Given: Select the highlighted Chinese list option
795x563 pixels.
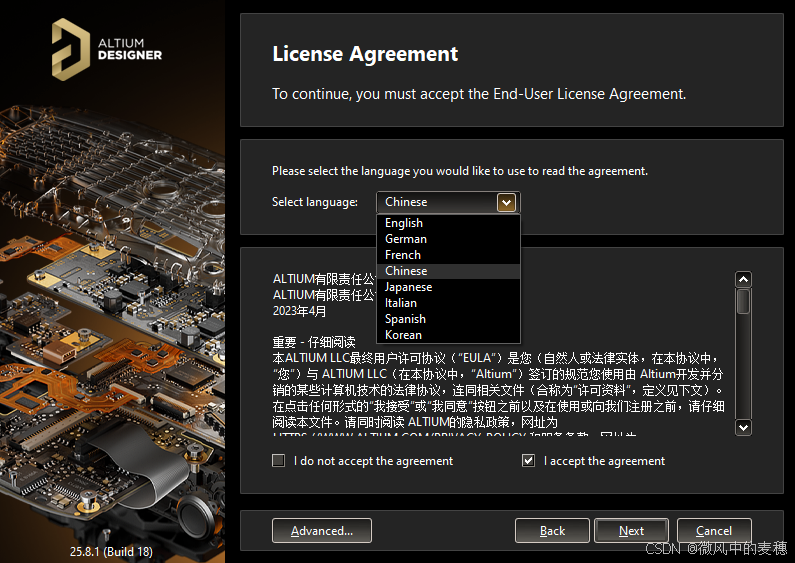Looking at the screenshot, I should coord(448,271).
